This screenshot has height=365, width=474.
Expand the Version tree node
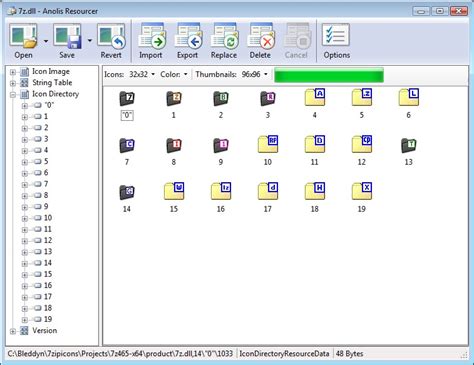tap(13, 331)
